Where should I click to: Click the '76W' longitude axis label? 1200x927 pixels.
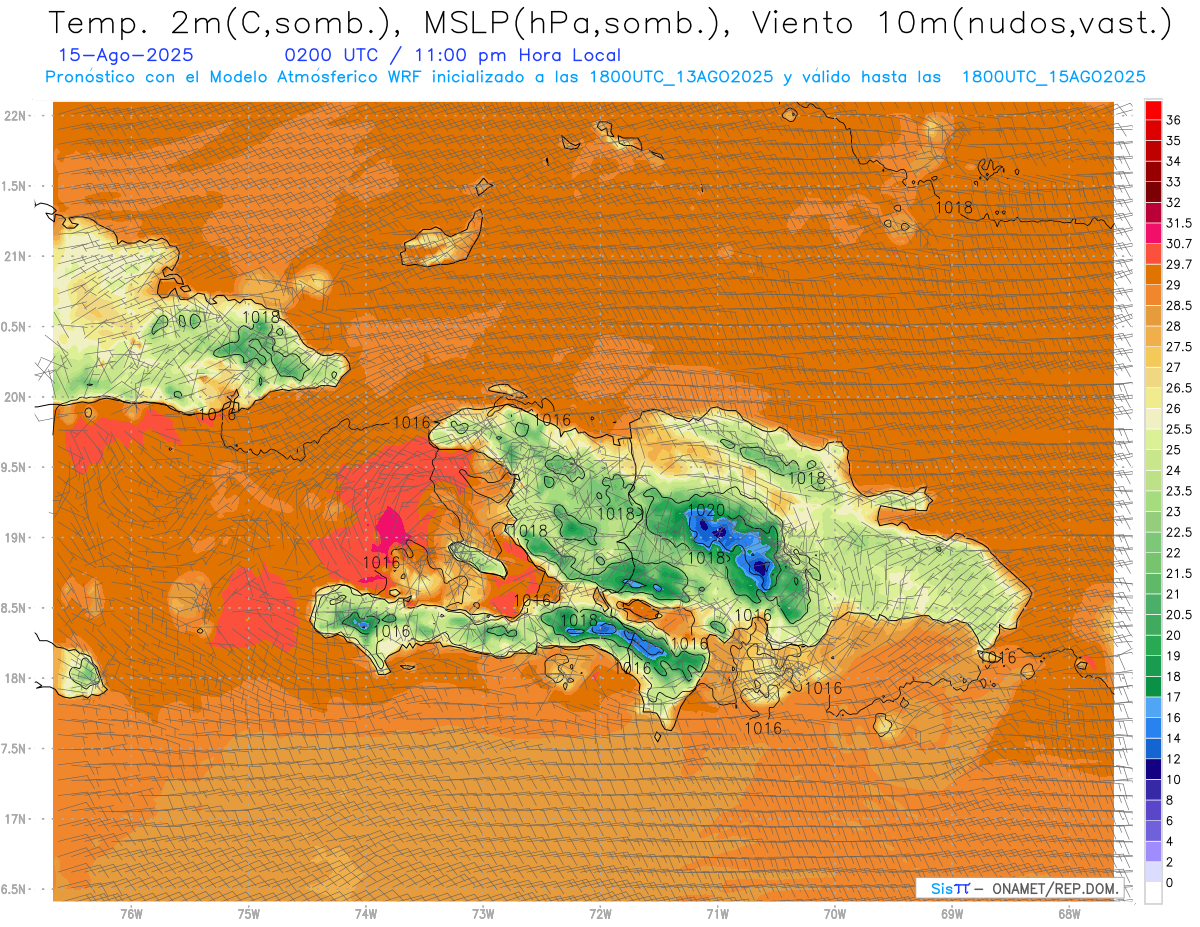click(131, 914)
